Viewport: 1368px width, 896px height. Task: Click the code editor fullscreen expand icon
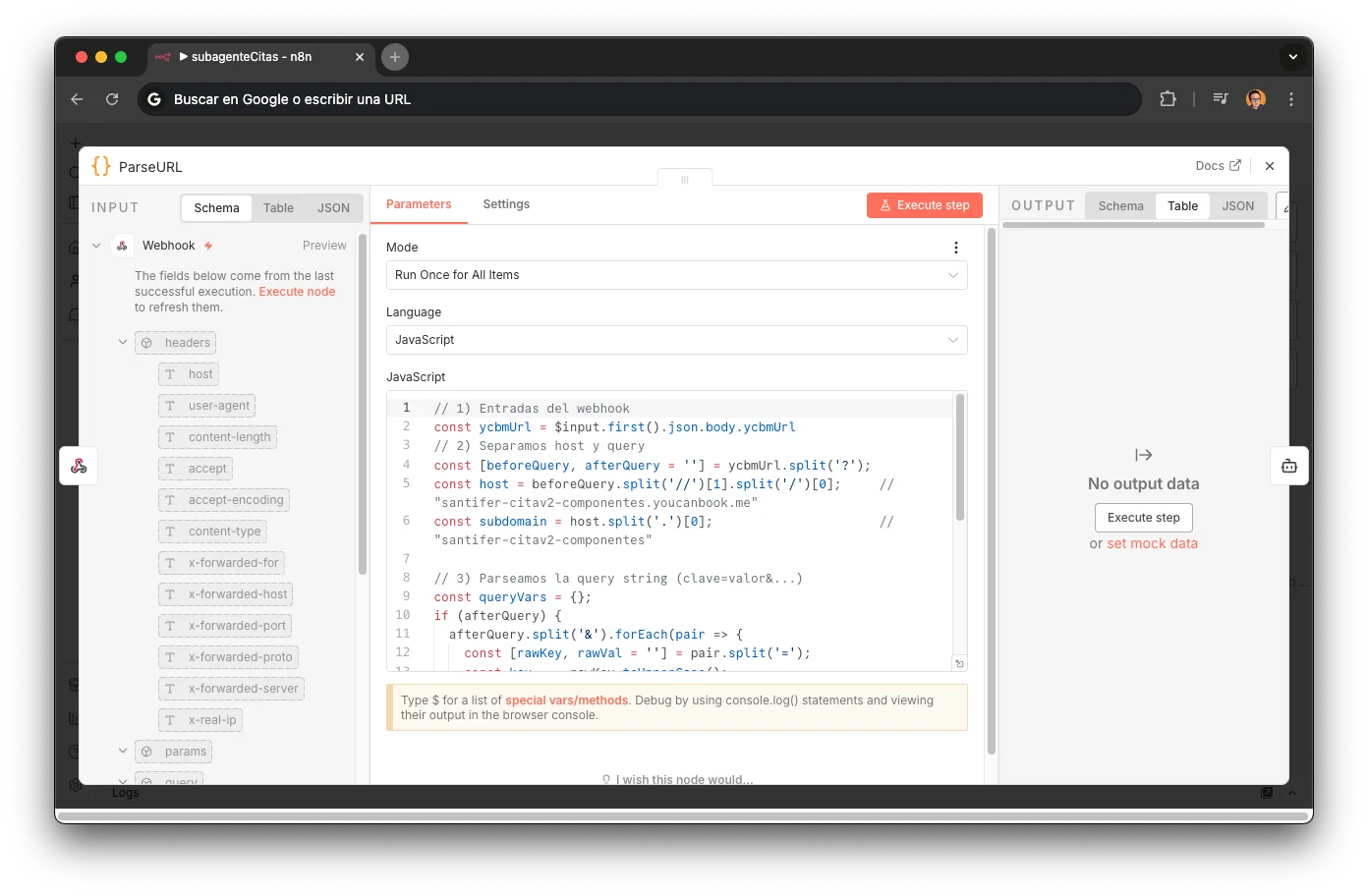959,663
